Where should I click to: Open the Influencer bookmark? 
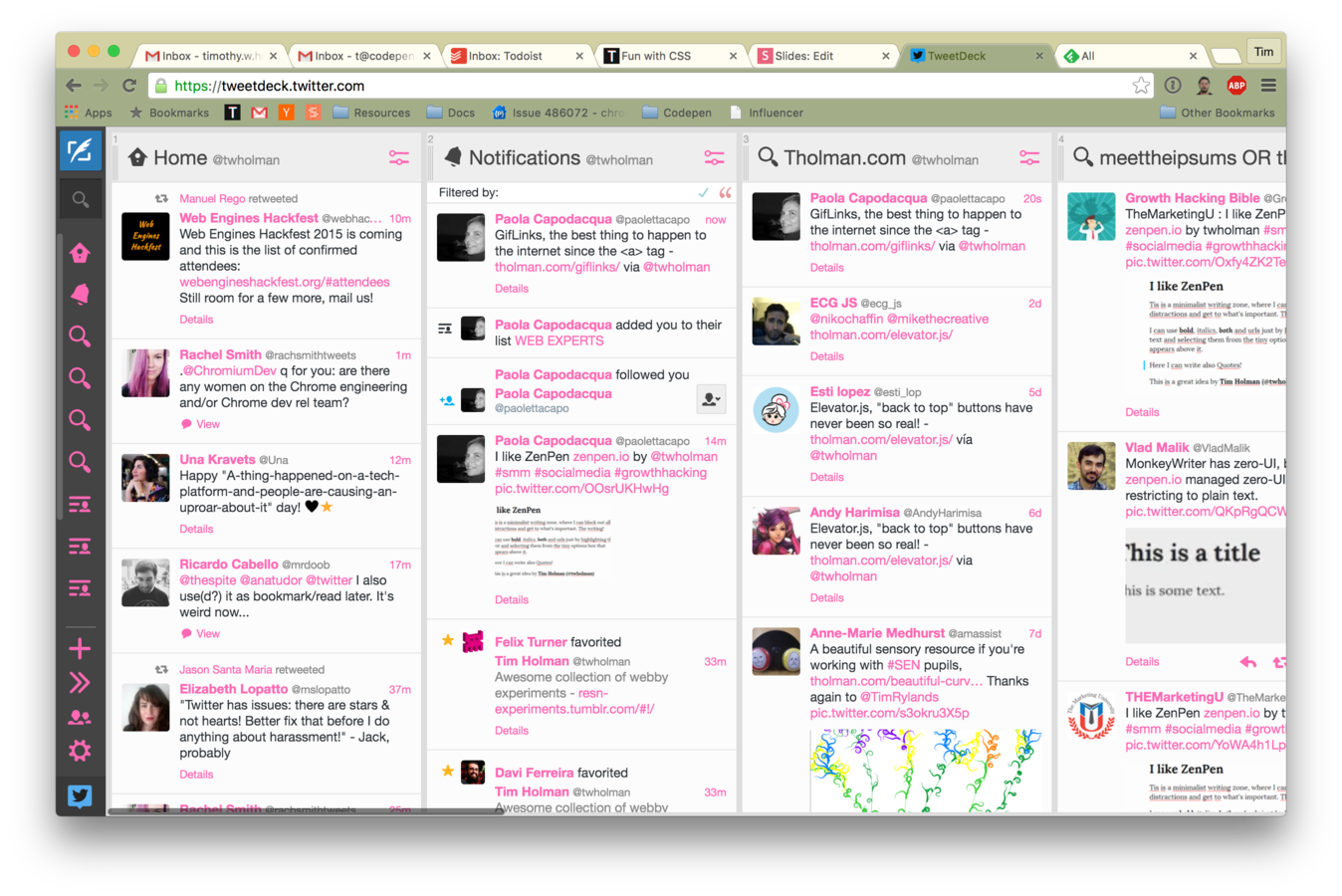coord(766,112)
